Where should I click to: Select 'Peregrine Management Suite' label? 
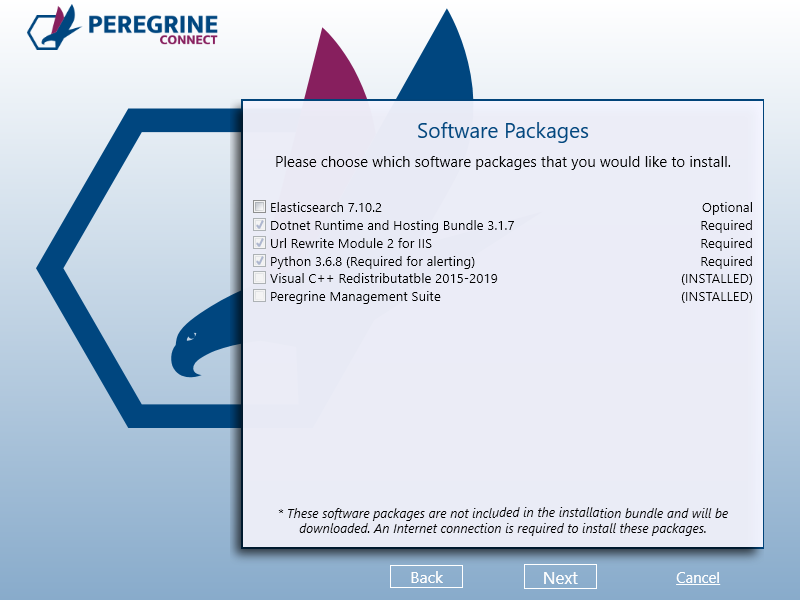(x=355, y=296)
